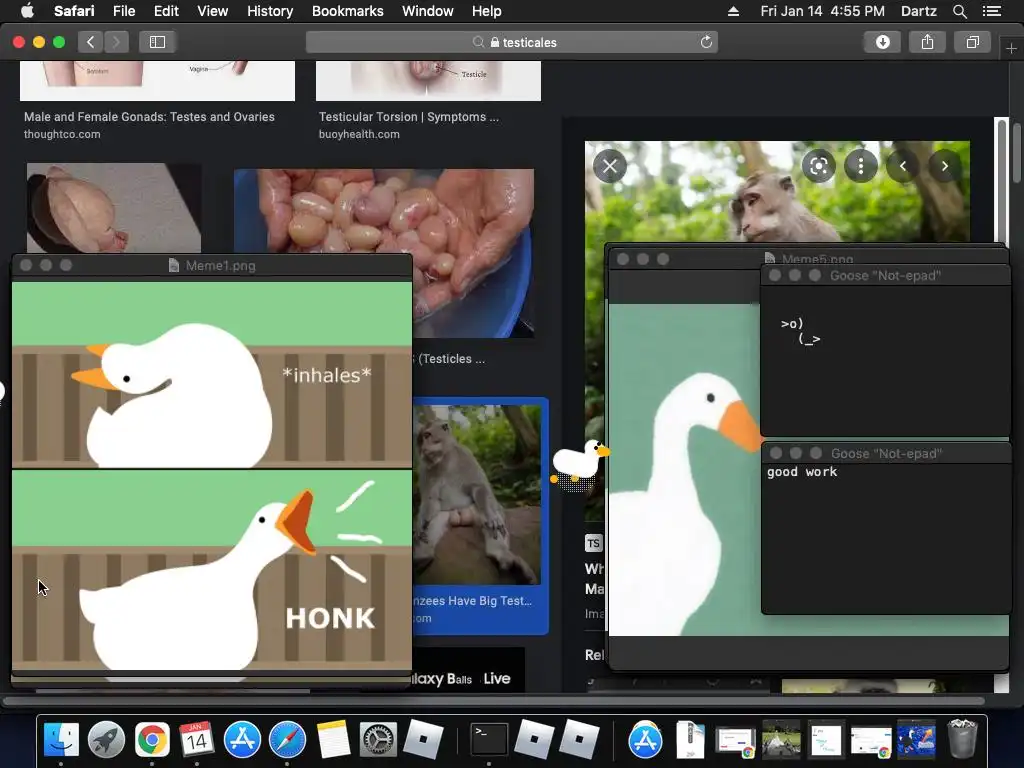The image size is (1024, 768).
Task: Open Google Chrome from the Dock
Action: tap(152, 740)
